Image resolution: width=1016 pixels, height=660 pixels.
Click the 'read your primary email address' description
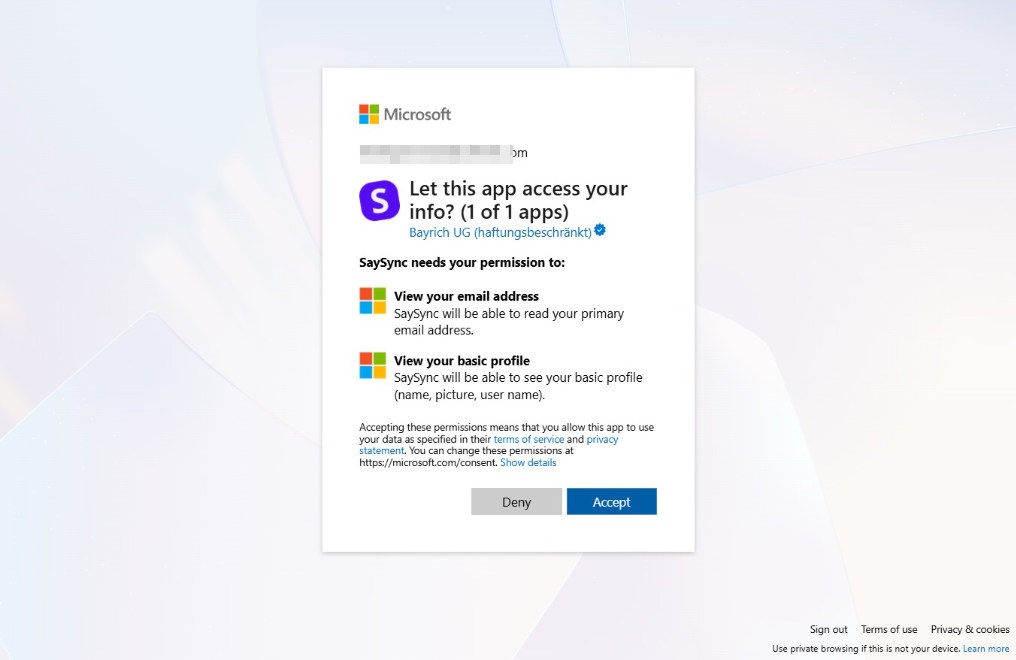point(509,322)
